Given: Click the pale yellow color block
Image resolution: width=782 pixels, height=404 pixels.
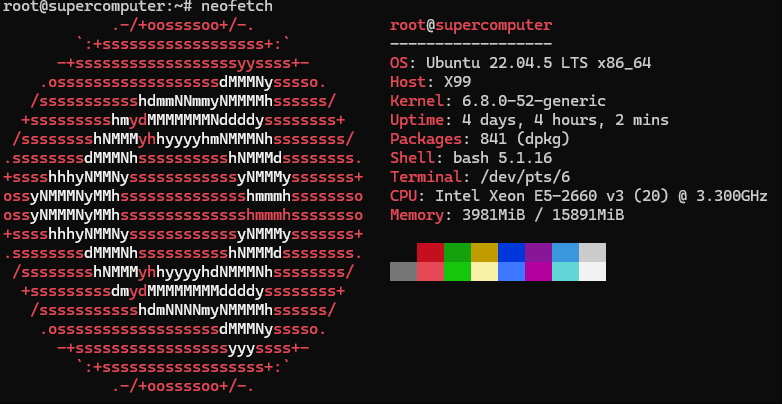Looking at the screenshot, I should tap(484, 271).
